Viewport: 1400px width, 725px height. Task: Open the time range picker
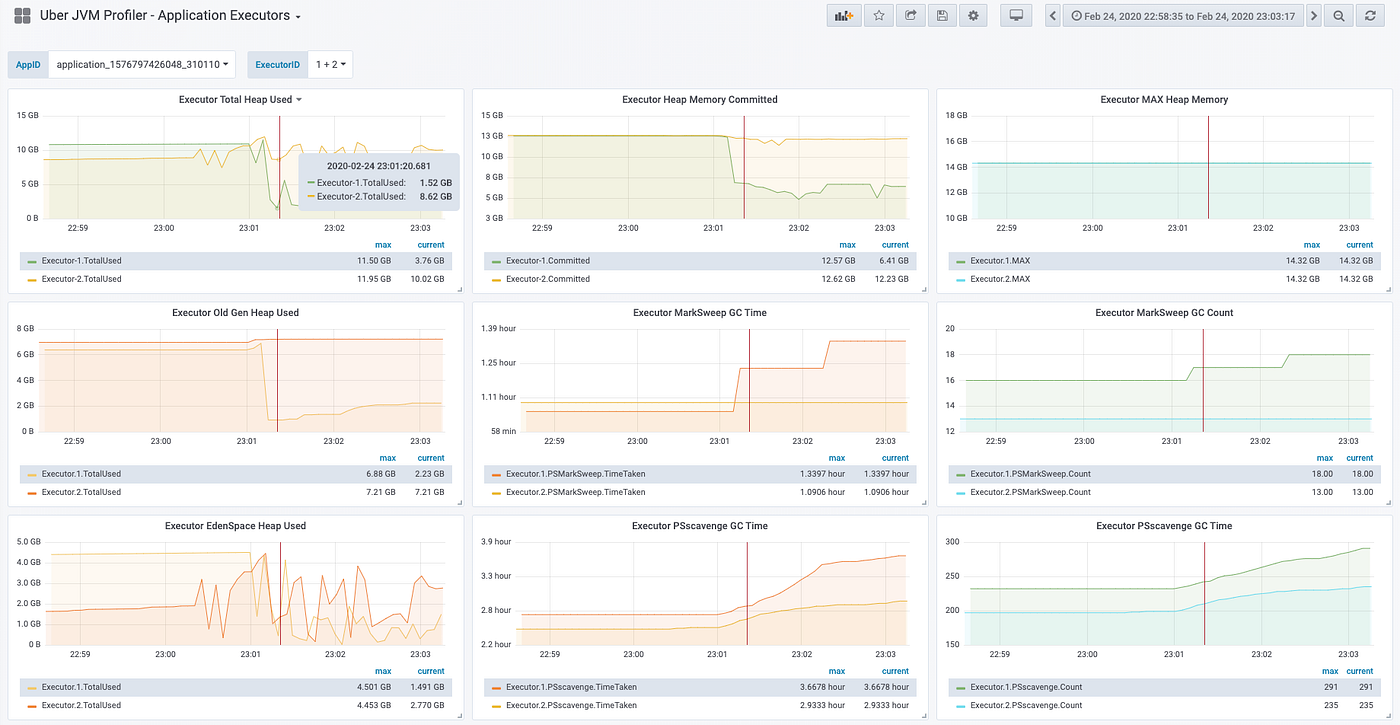click(x=1183, y=15)
